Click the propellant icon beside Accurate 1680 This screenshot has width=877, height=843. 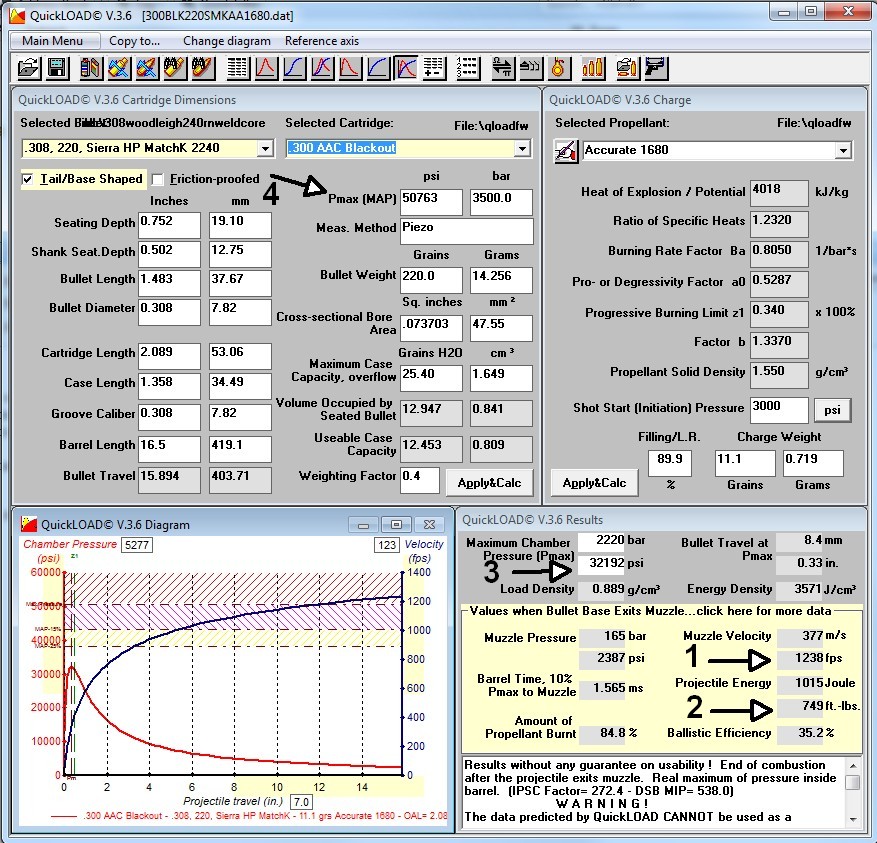[x=566, y=150]
